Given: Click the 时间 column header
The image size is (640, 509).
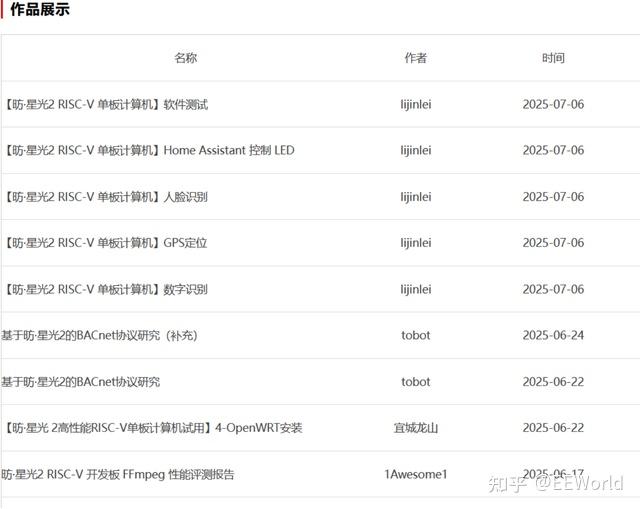Looking at the screenshot, I should [x=553, y=58].
